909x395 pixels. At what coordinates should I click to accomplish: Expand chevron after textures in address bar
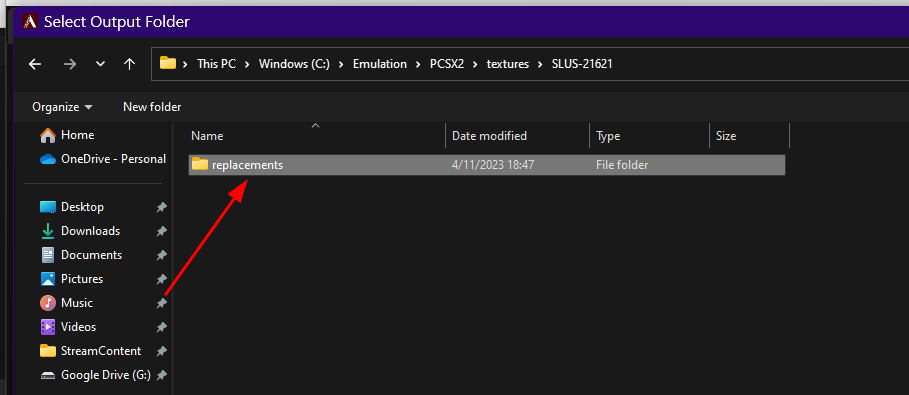click(540, 64)
